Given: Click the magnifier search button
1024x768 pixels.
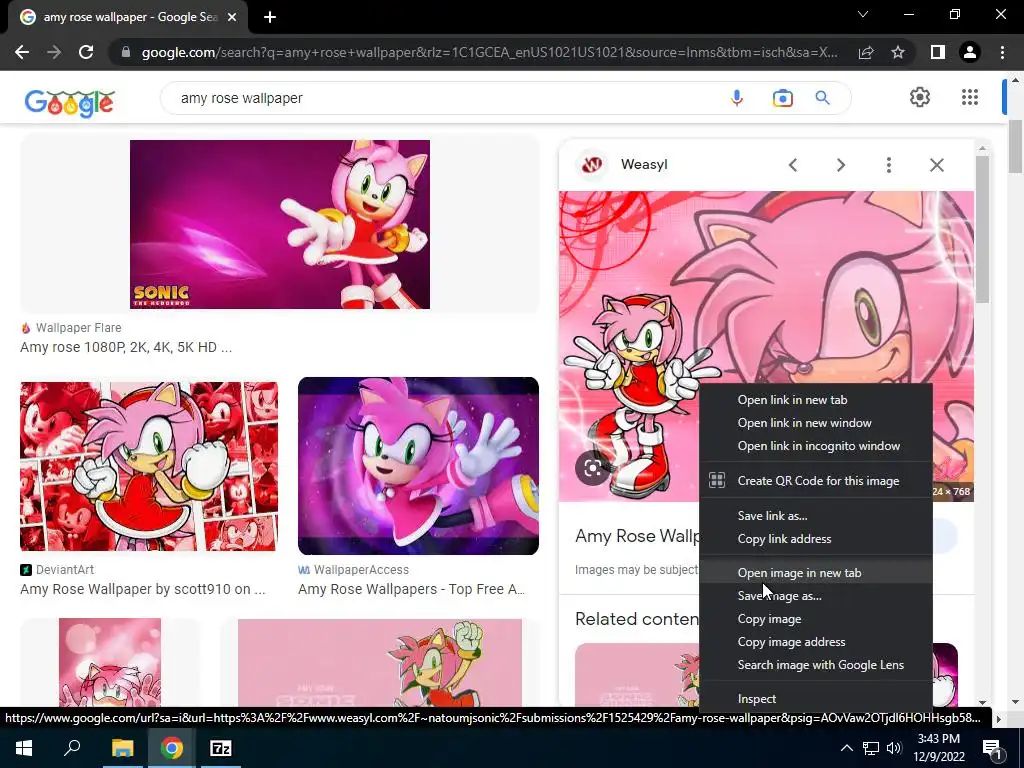Looking at the screenshot, I should [822, 98].
